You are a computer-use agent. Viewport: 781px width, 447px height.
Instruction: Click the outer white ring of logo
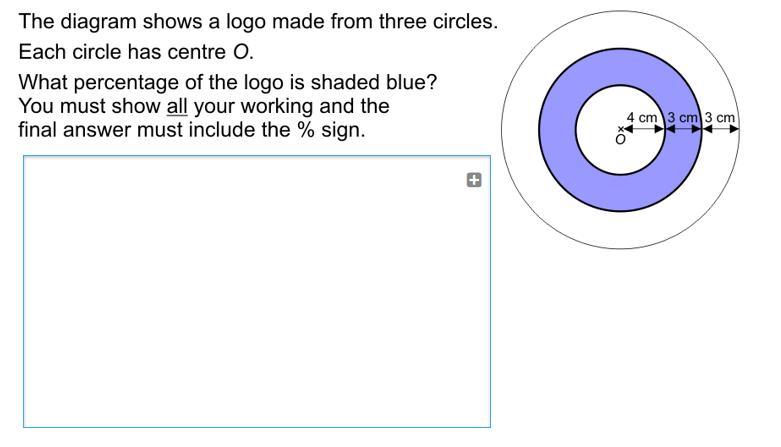(x=621, y=230)
